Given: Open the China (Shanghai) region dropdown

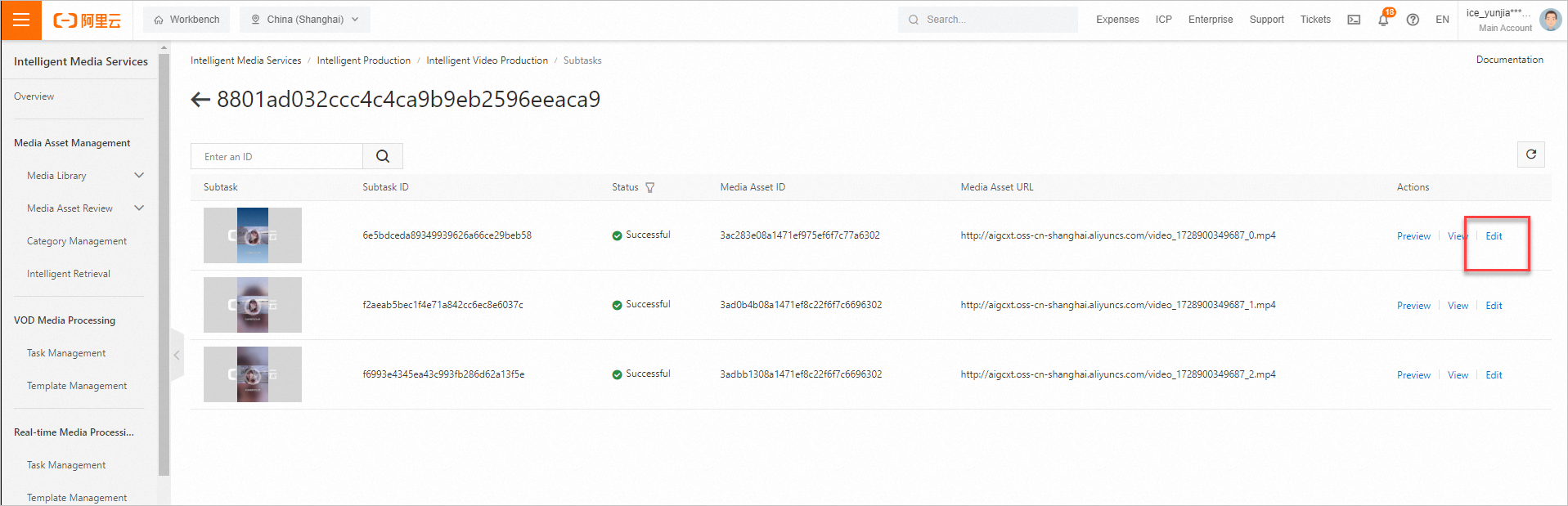Looking at the screenshot, I should pos(304,20).
